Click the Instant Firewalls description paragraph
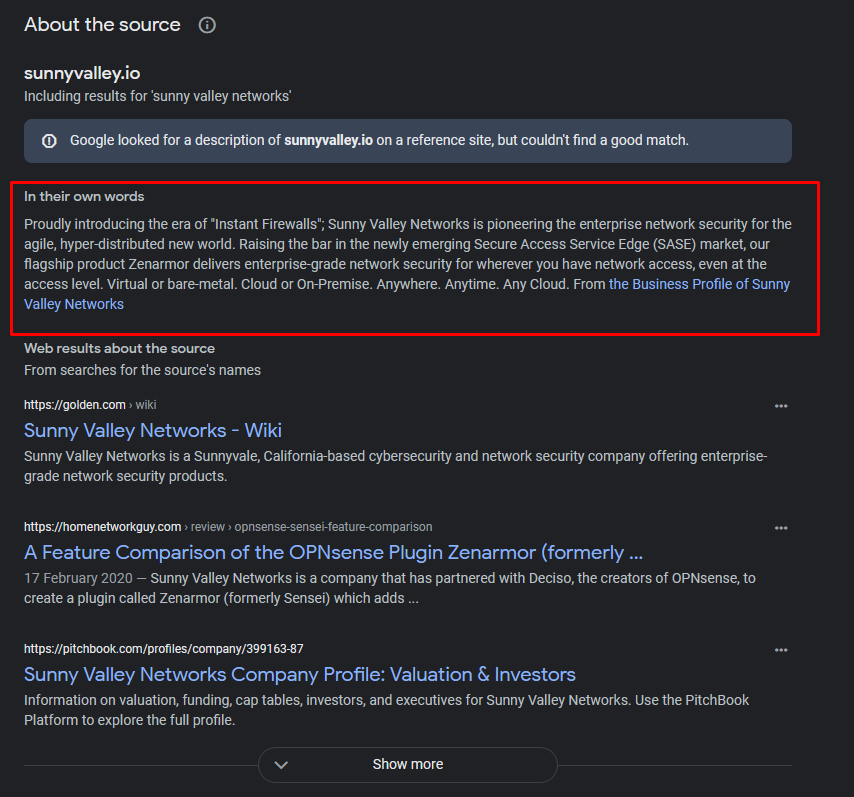The image size is (854, 797). click(x=407, y=264)
